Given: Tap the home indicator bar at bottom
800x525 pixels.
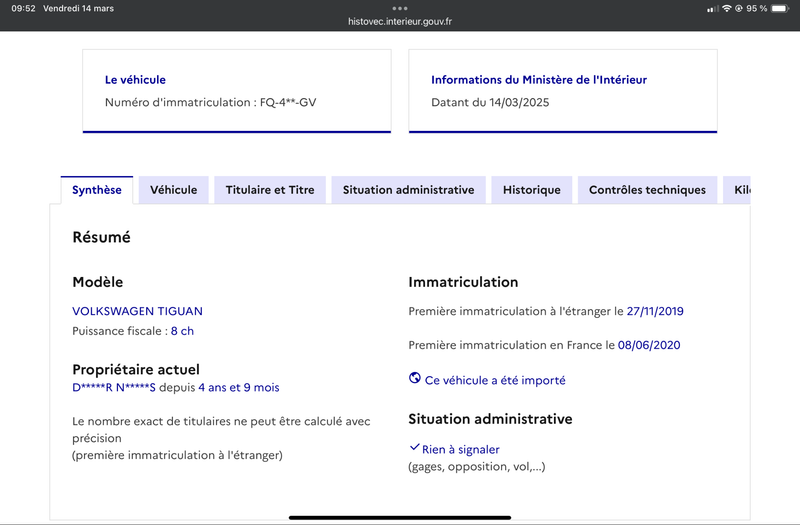Looking at the screenshot, I should tap(400, 517).
